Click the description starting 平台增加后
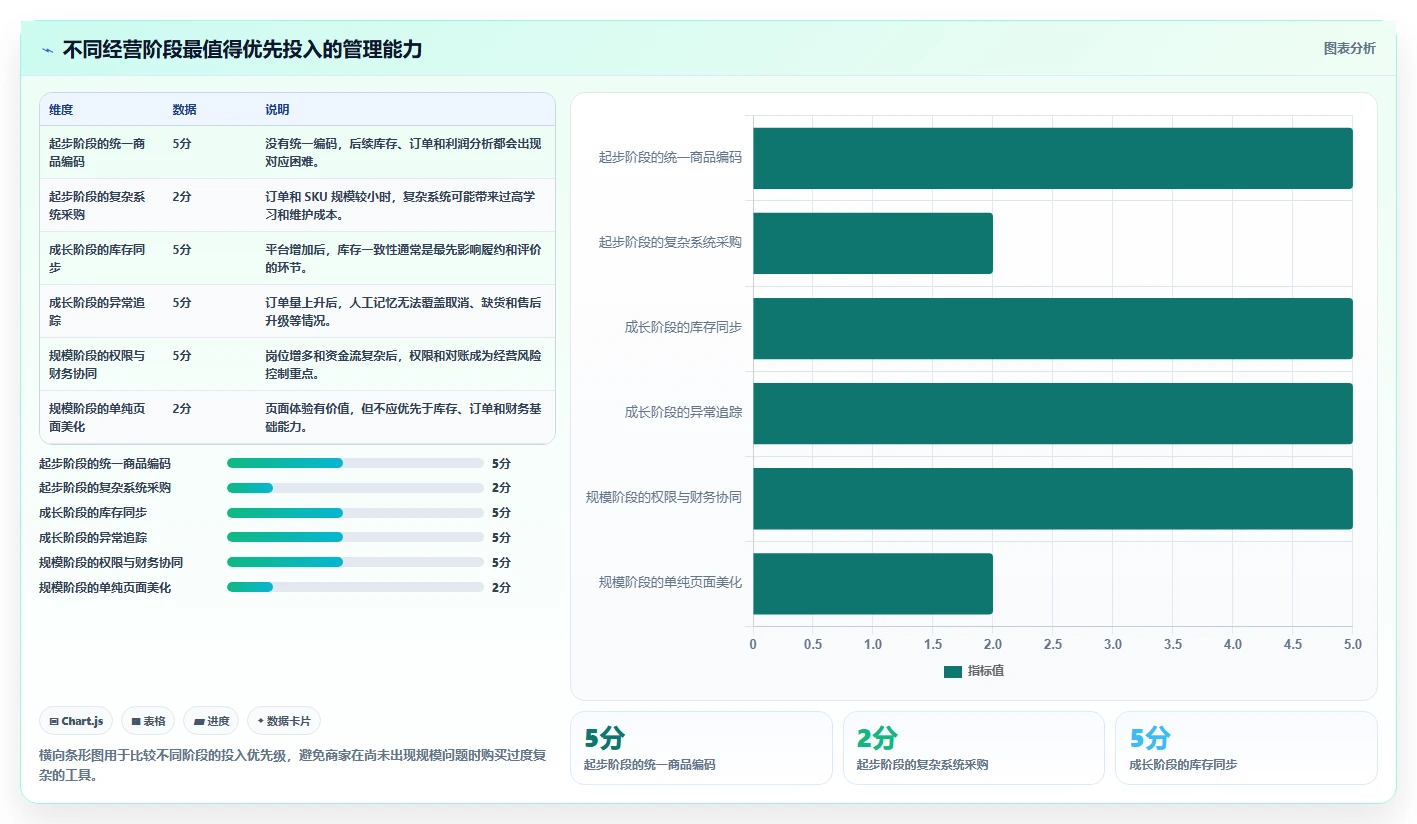 pos(403,258)
